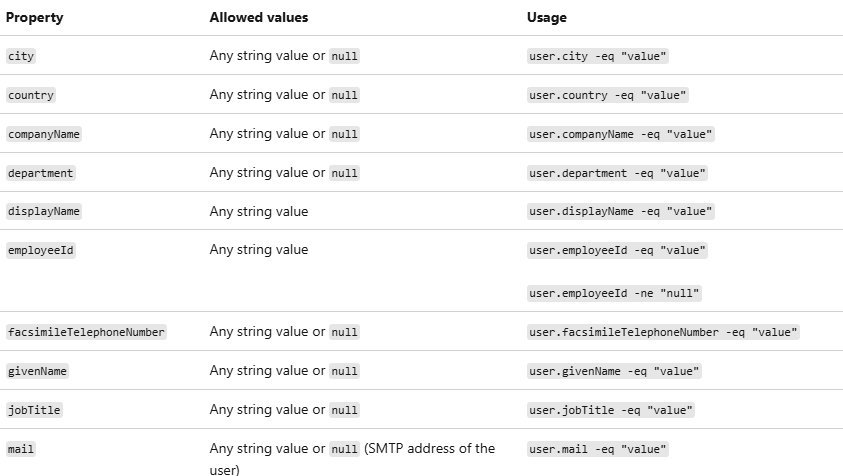
Task: Click user.mail -eq "value" usage code
Action: click(x=598, y=449)
